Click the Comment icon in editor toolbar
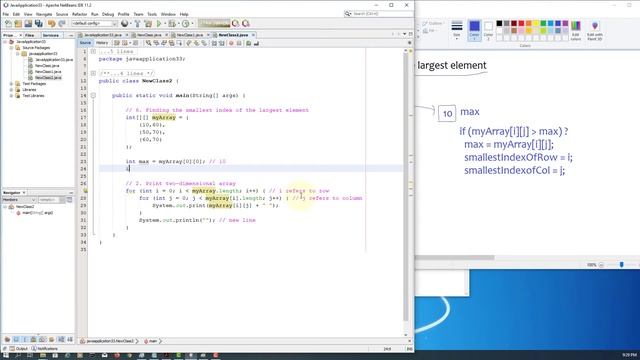 click(249, 43)
